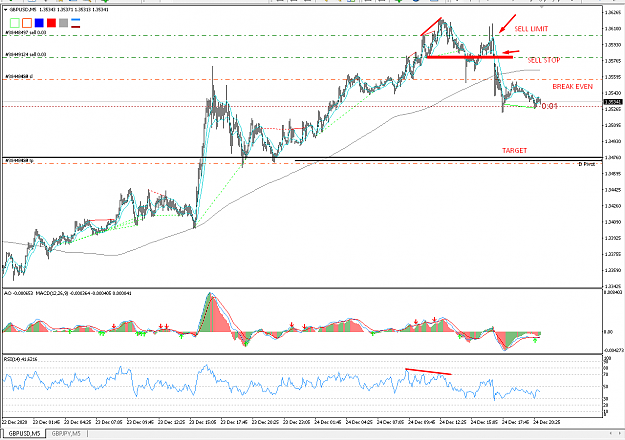Switch to the GBPJPY,M5 chart tab

coord(66,434)
